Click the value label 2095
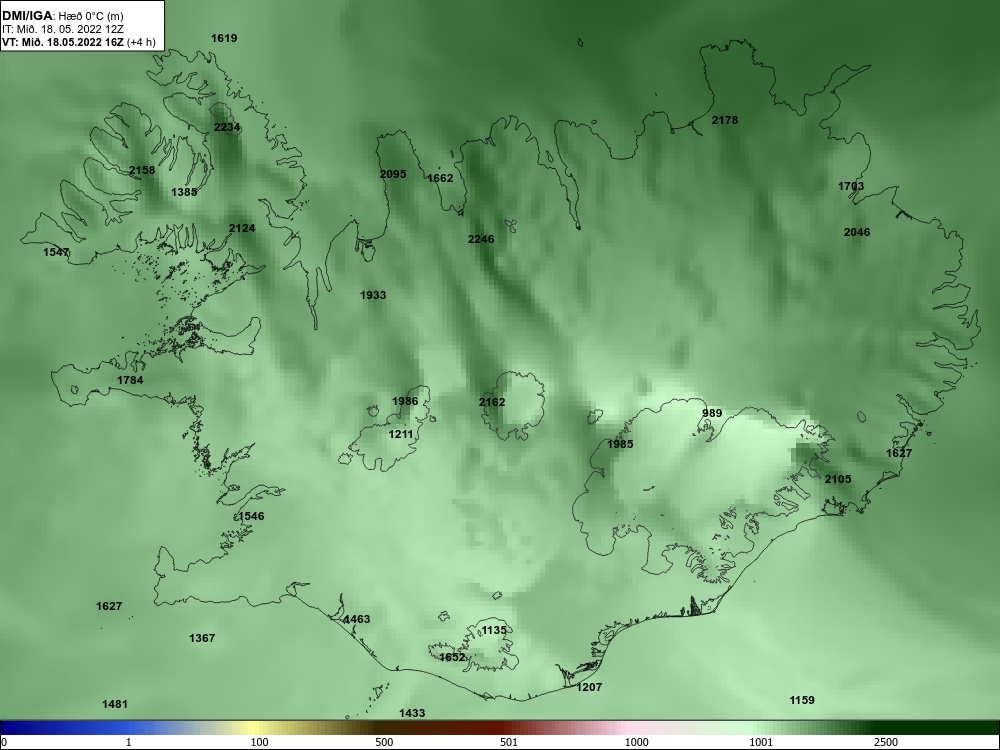The width and height of the screenshot is (1000, 750). point(393,174)
